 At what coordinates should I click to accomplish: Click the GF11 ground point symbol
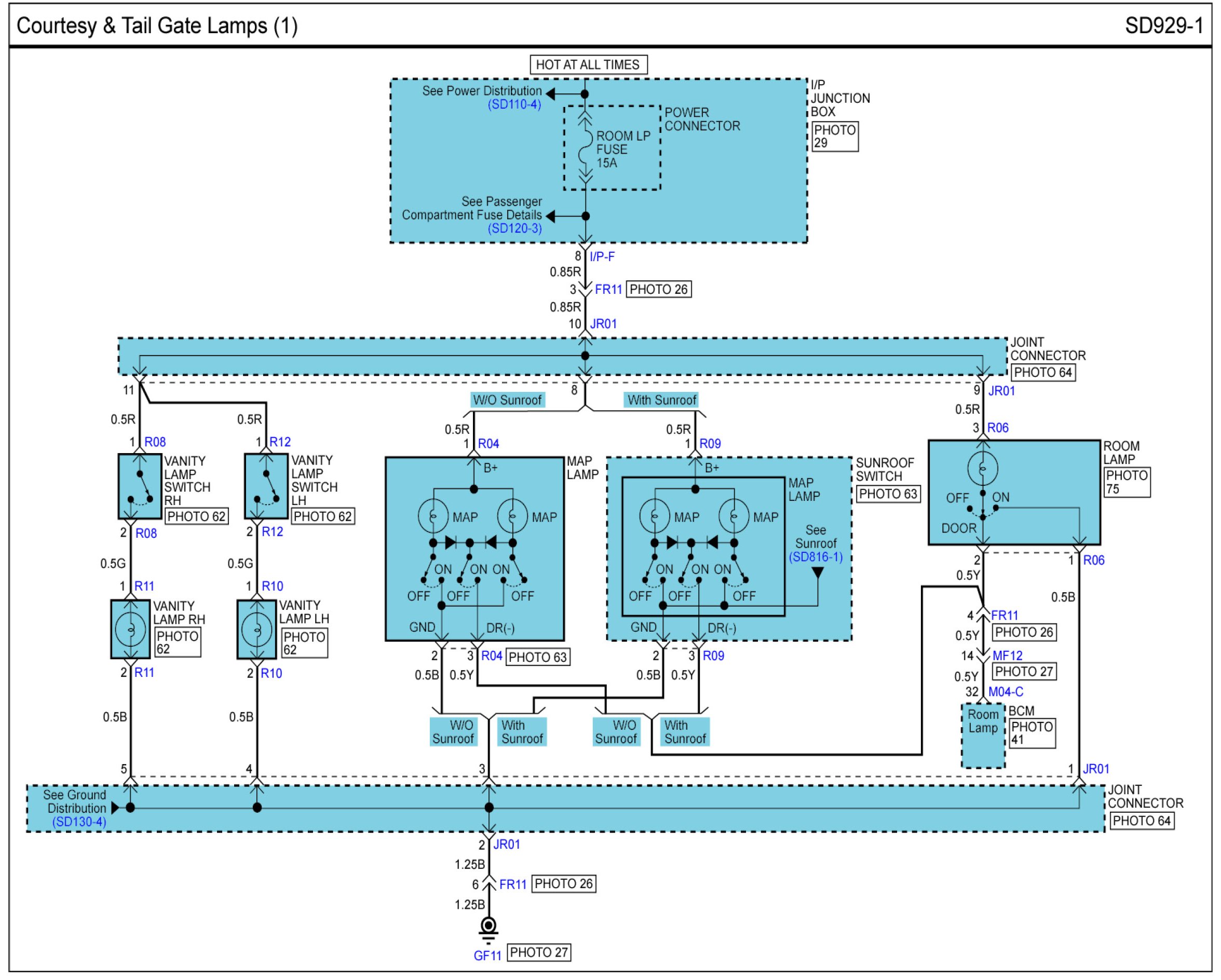[x=488, y=927]
